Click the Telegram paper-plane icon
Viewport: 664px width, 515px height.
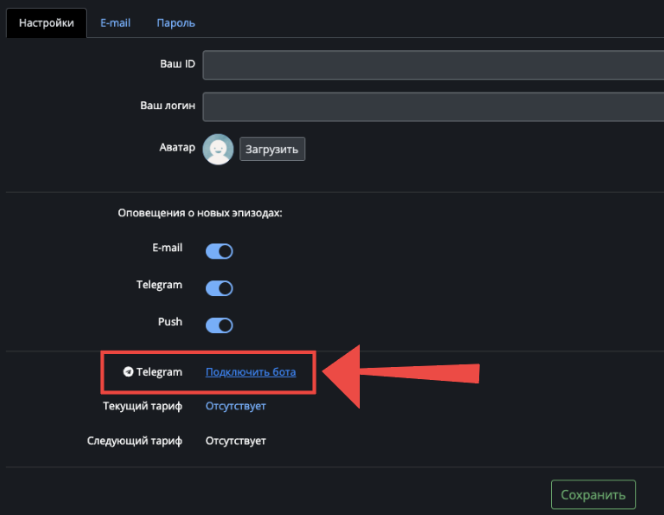(x=128, y=372)
